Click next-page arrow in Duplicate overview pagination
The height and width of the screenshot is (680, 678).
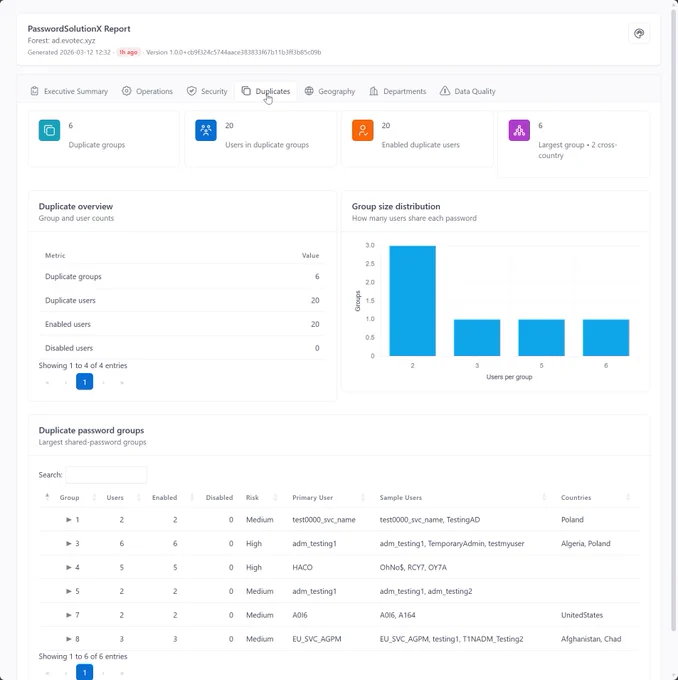coord(103,382)
